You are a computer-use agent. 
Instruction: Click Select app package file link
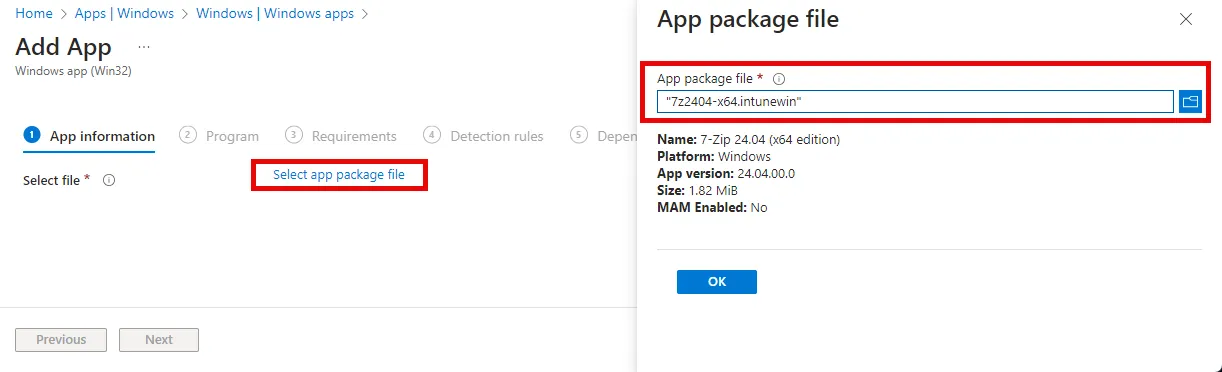(339, 174)
